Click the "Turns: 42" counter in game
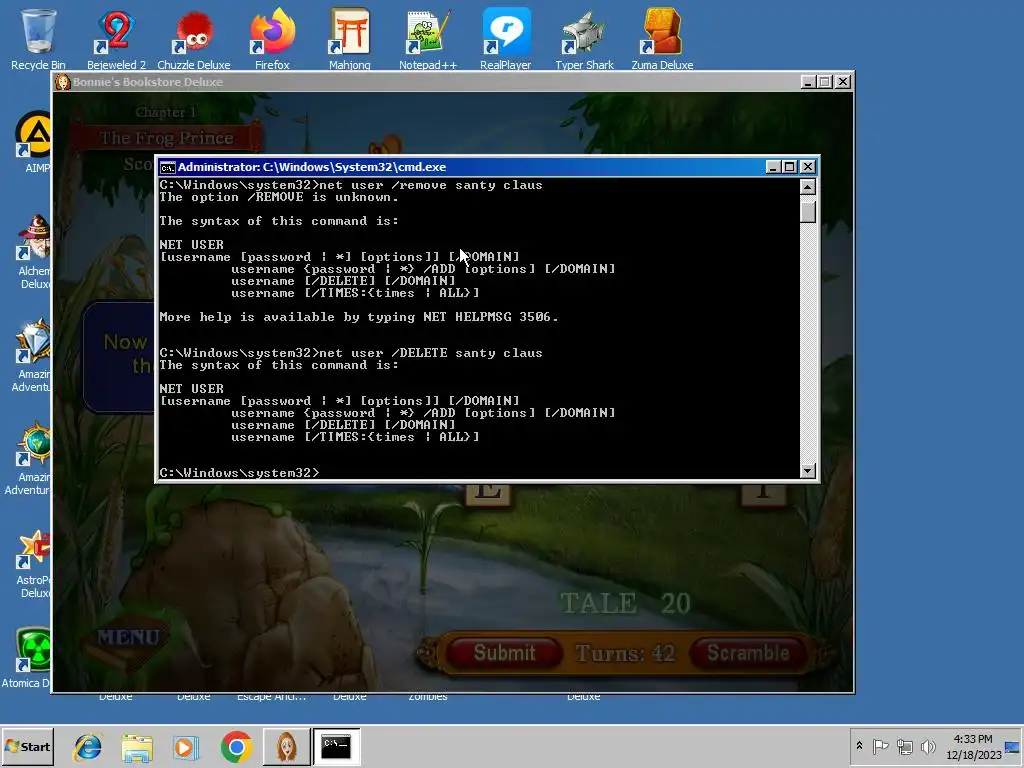Screen dimensions: 1024x768 coord(625,653)
